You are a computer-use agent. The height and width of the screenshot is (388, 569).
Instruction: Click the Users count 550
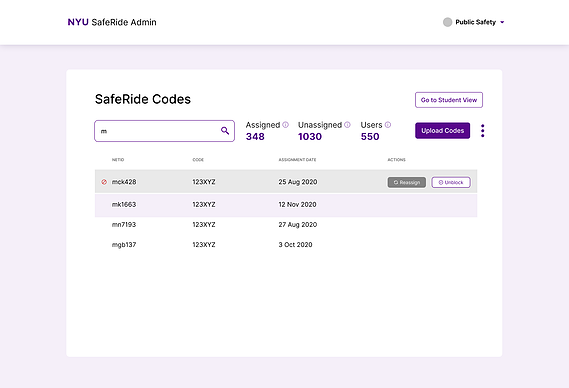click(370, 136)
